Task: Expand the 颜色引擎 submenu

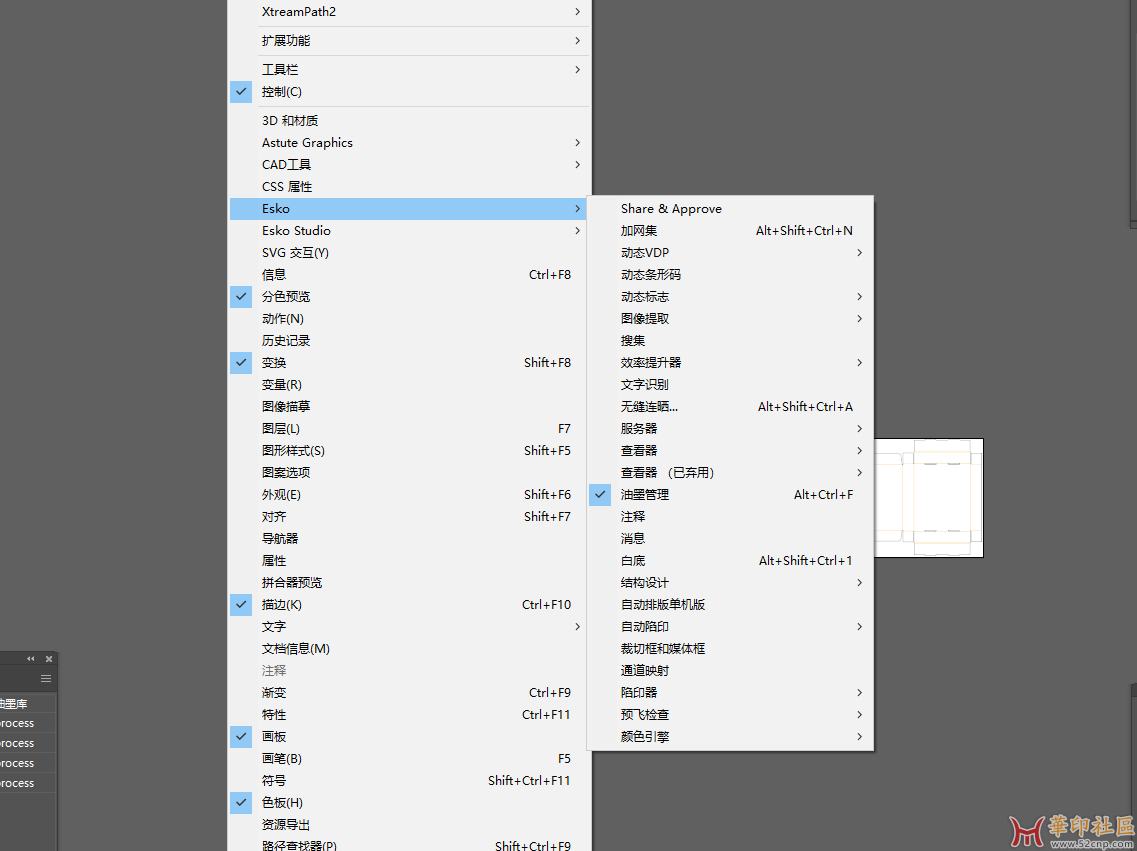Action: [730, 736]
